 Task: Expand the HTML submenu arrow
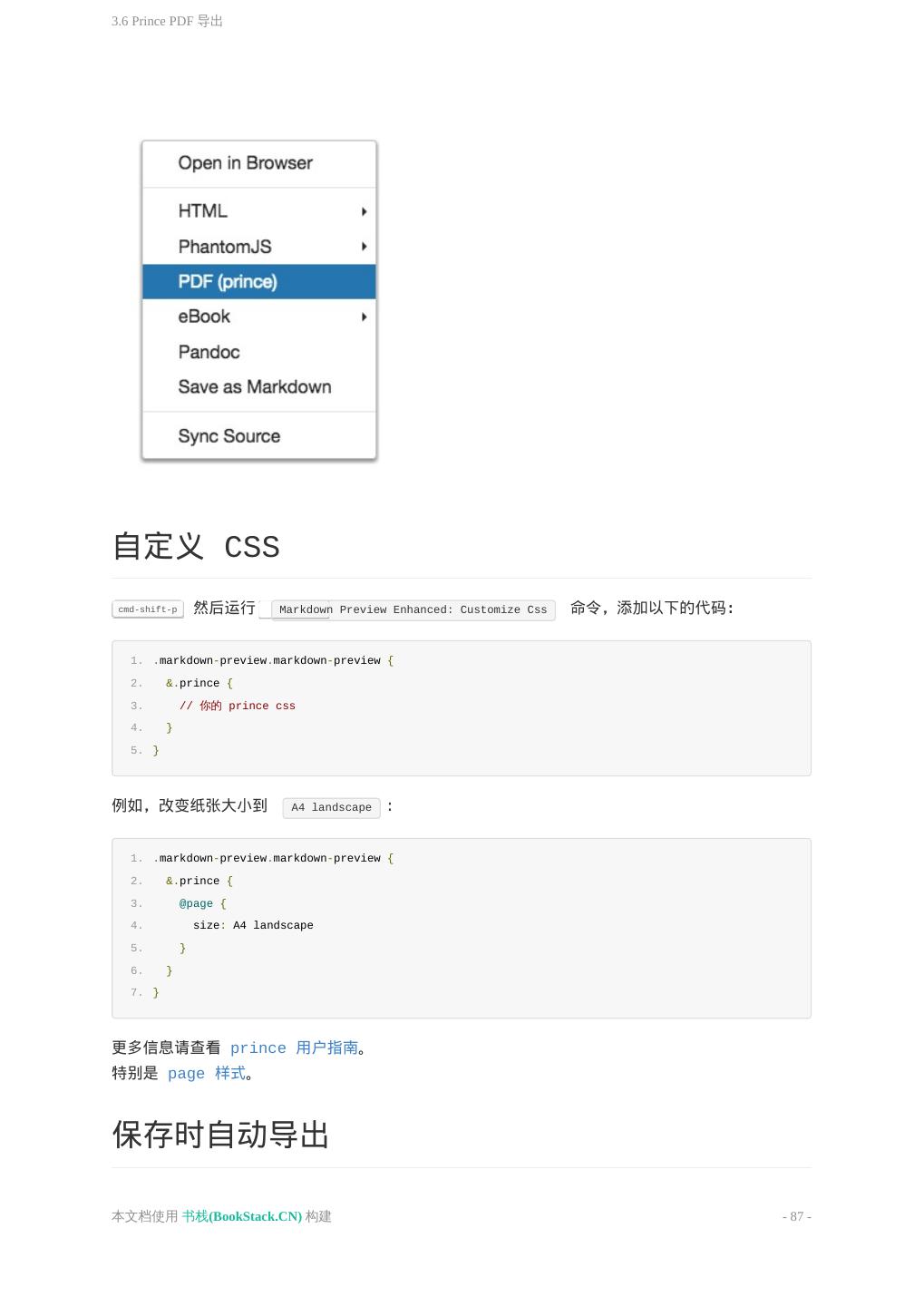tap(364, 211)
